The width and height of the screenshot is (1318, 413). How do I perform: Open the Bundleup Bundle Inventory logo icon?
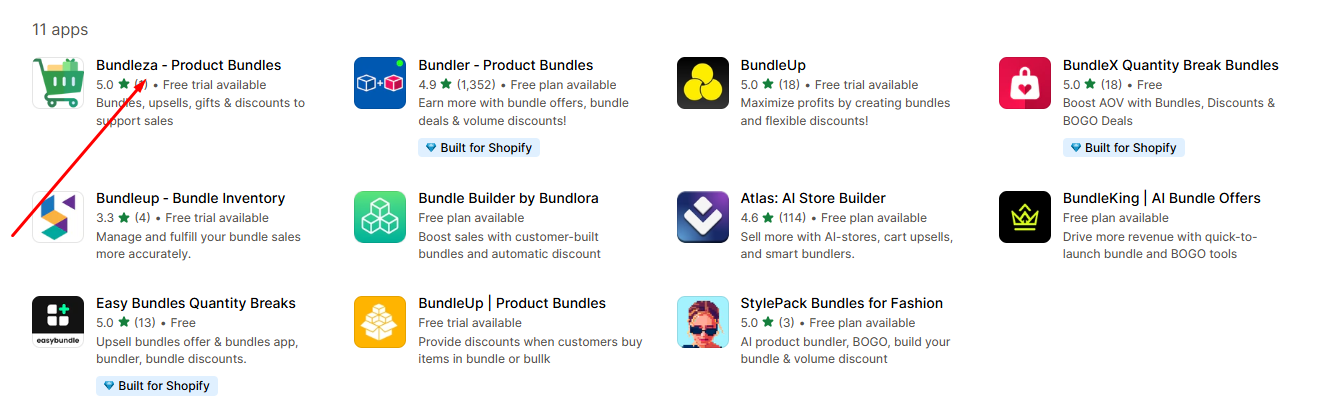(x=58, y=216)
